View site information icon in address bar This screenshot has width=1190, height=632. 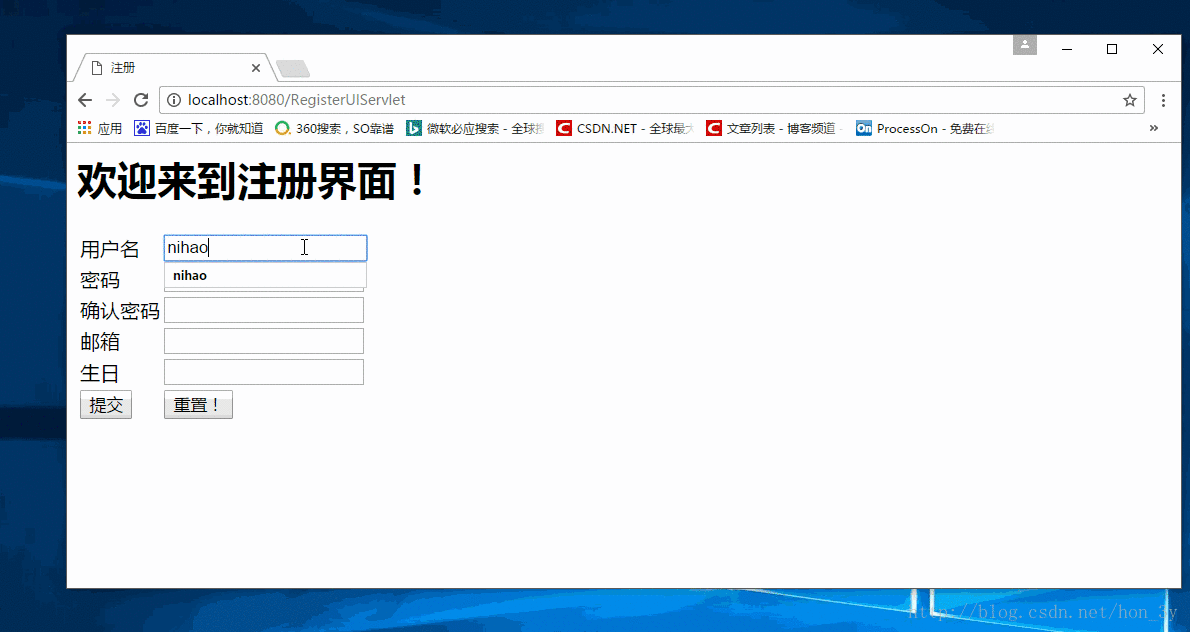click(174, 100)
